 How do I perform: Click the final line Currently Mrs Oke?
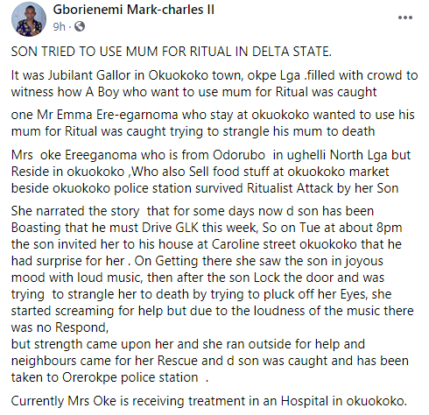click(x=209, y=401)
